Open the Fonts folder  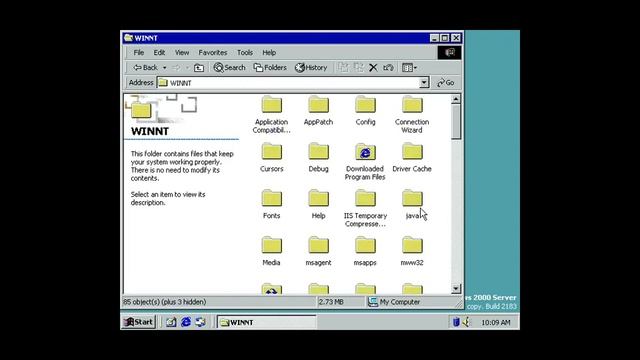271,204
